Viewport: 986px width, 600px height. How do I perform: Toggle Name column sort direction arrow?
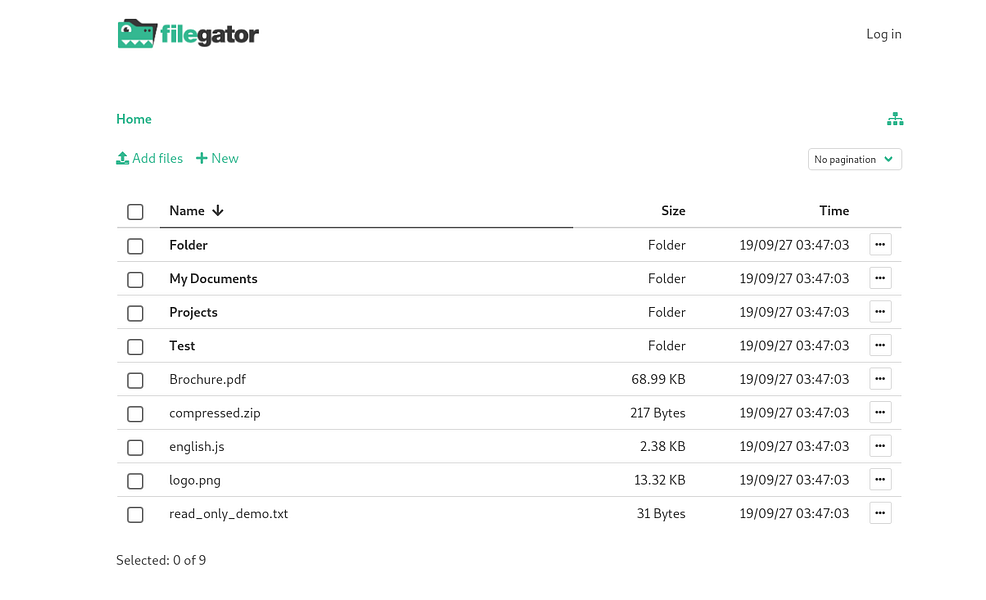pos(218,211)
